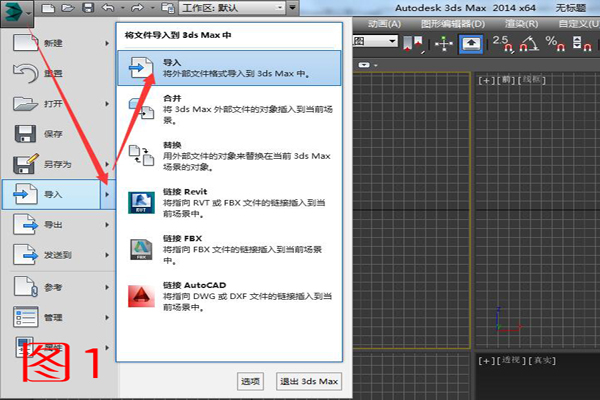
Task: Click the 链接 FBX option
Action: pyautogui.click(x=229, y=250)
